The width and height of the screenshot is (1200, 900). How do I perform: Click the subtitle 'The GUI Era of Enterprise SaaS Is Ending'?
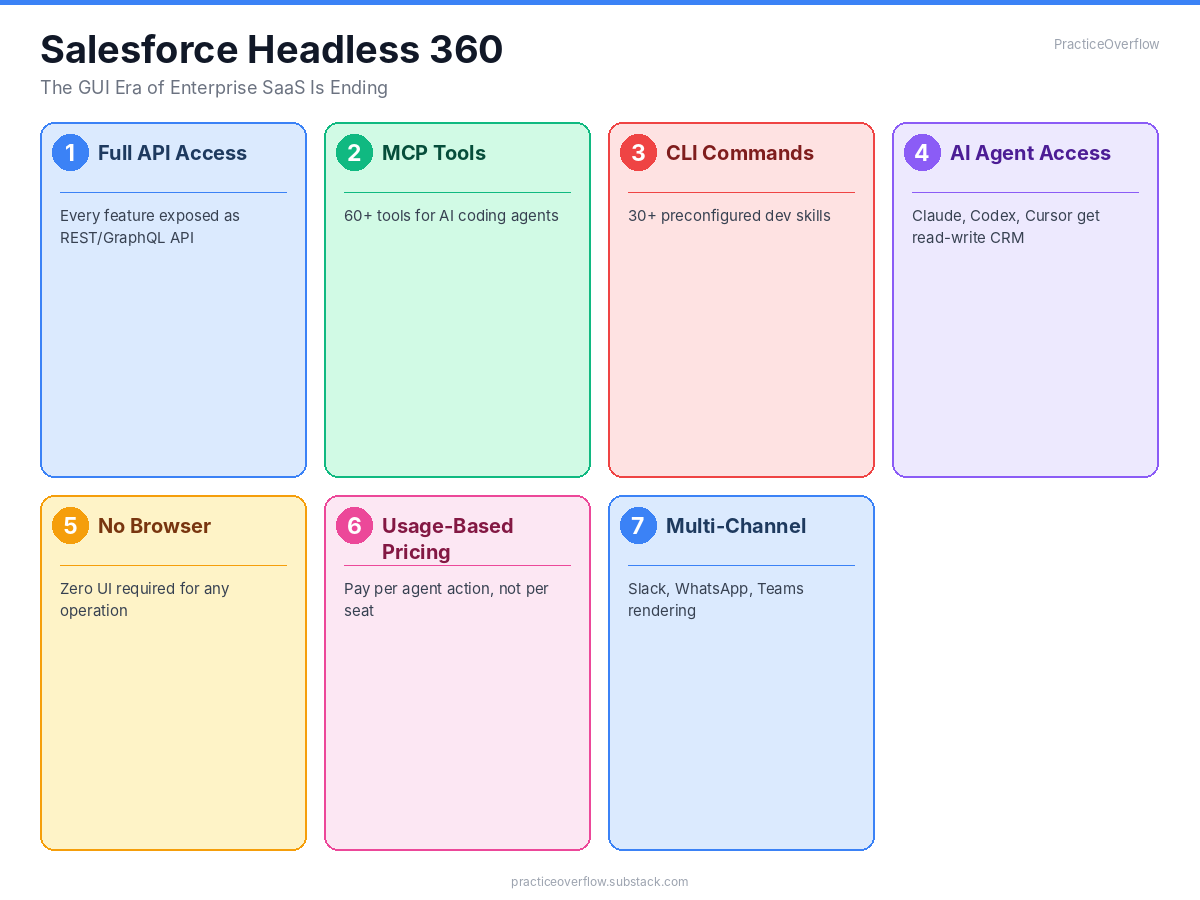[x=214, y=88]
